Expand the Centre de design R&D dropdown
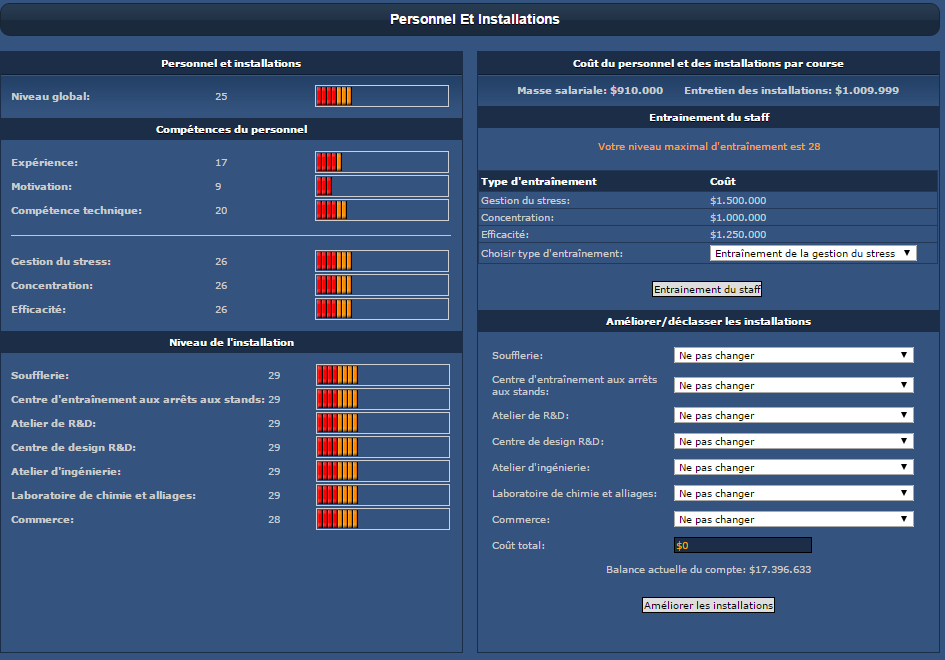The image size is (945, 660). [x=793, y=441]
